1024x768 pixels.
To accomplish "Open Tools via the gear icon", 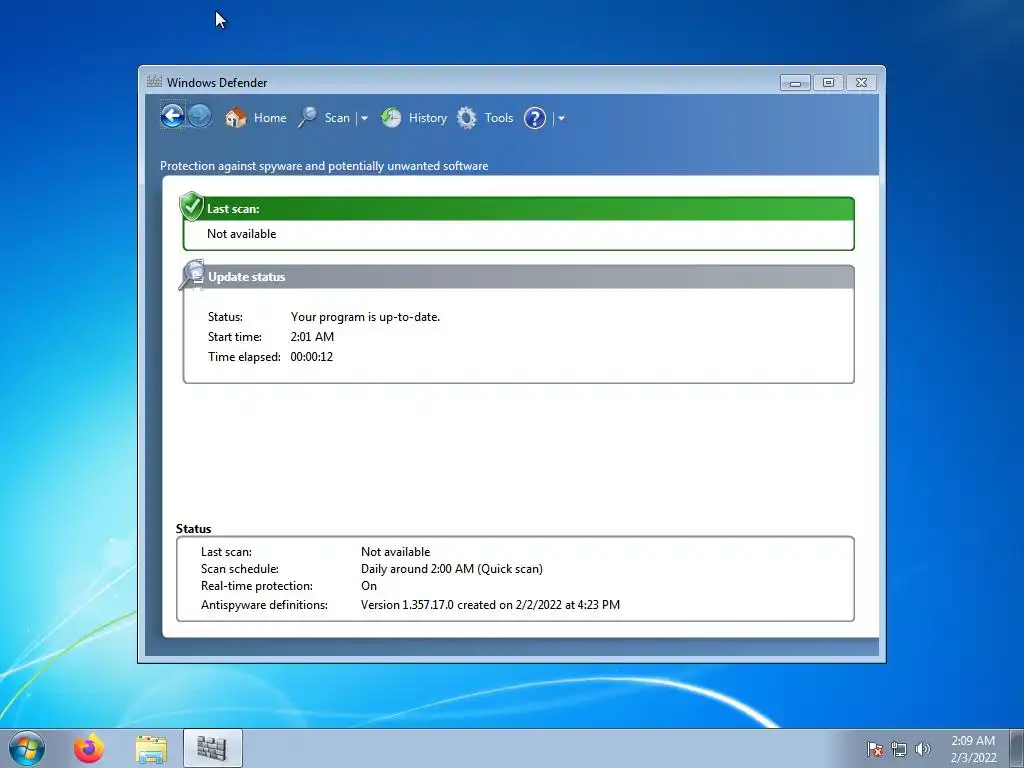I will point(466,118).
